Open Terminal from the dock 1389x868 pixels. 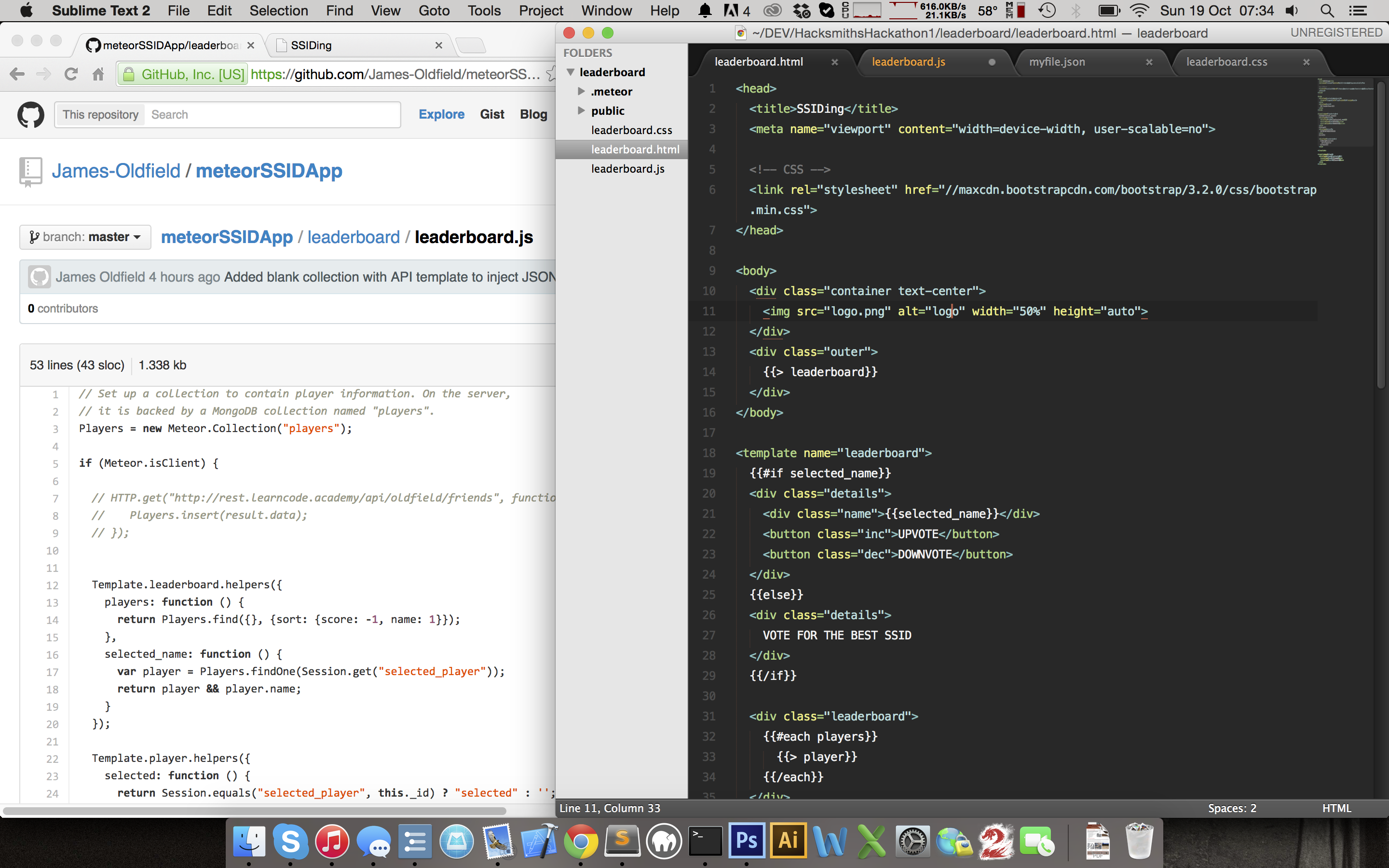click(705, 841)
